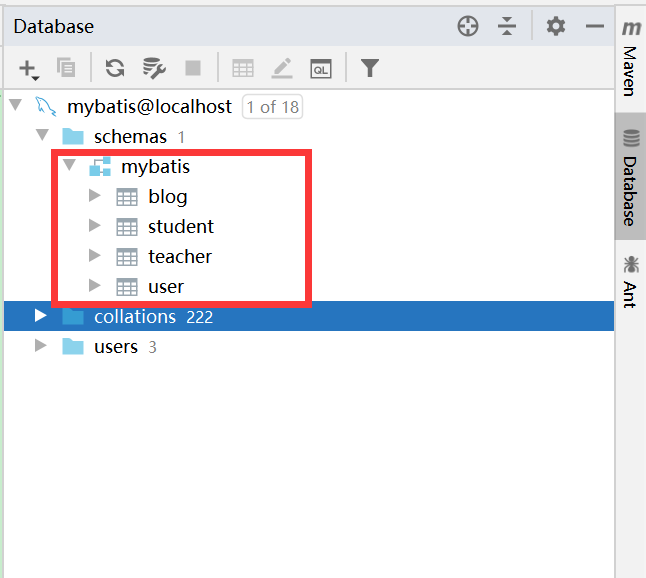646x578 pixels.
Task: Collapse the schemas folder
Action: pos(42,135)
